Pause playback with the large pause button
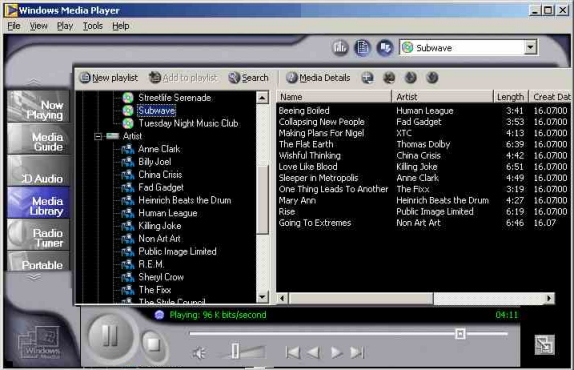The height and width of the screenshot is (370, 574). 111,336
